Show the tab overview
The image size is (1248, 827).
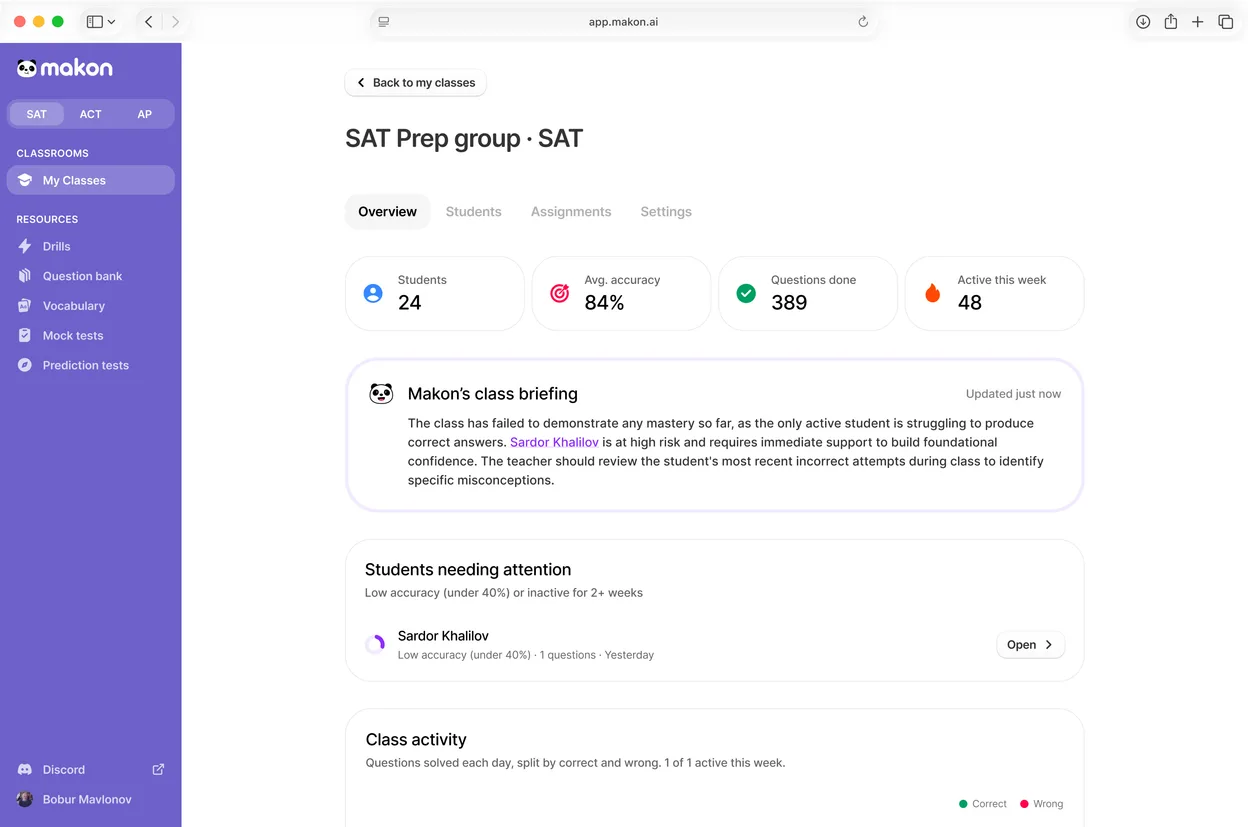(1225, 22)
